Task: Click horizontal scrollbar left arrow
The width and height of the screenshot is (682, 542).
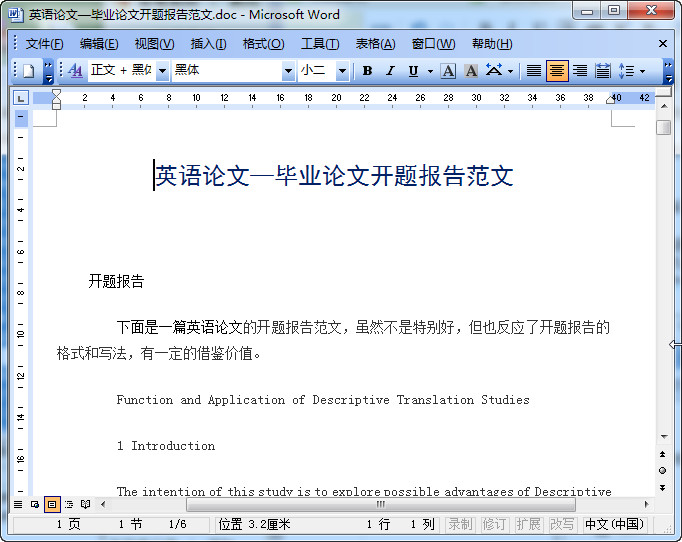Action: pyautogui.click(x=103, y=504)
